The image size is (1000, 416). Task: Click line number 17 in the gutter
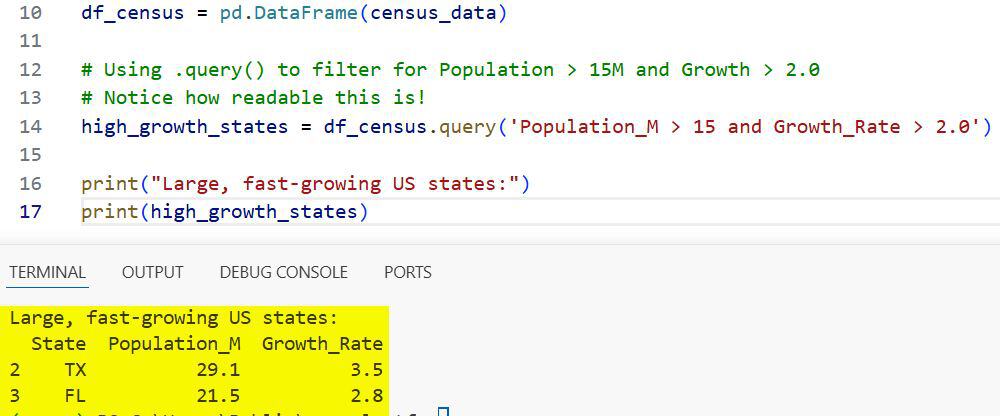tap(30, 211)
